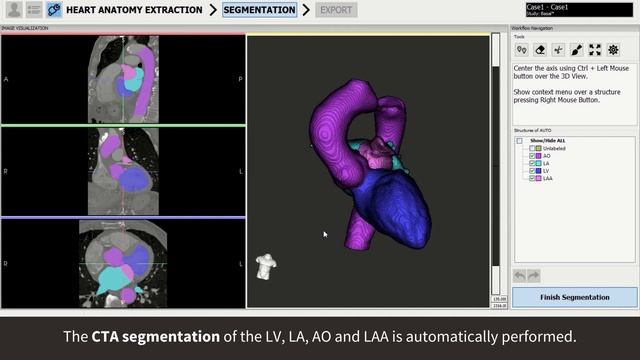This screenshot has width=640, height=360.
Task: Select the Heart Anatomy Extraction icon
Action: 54,9
